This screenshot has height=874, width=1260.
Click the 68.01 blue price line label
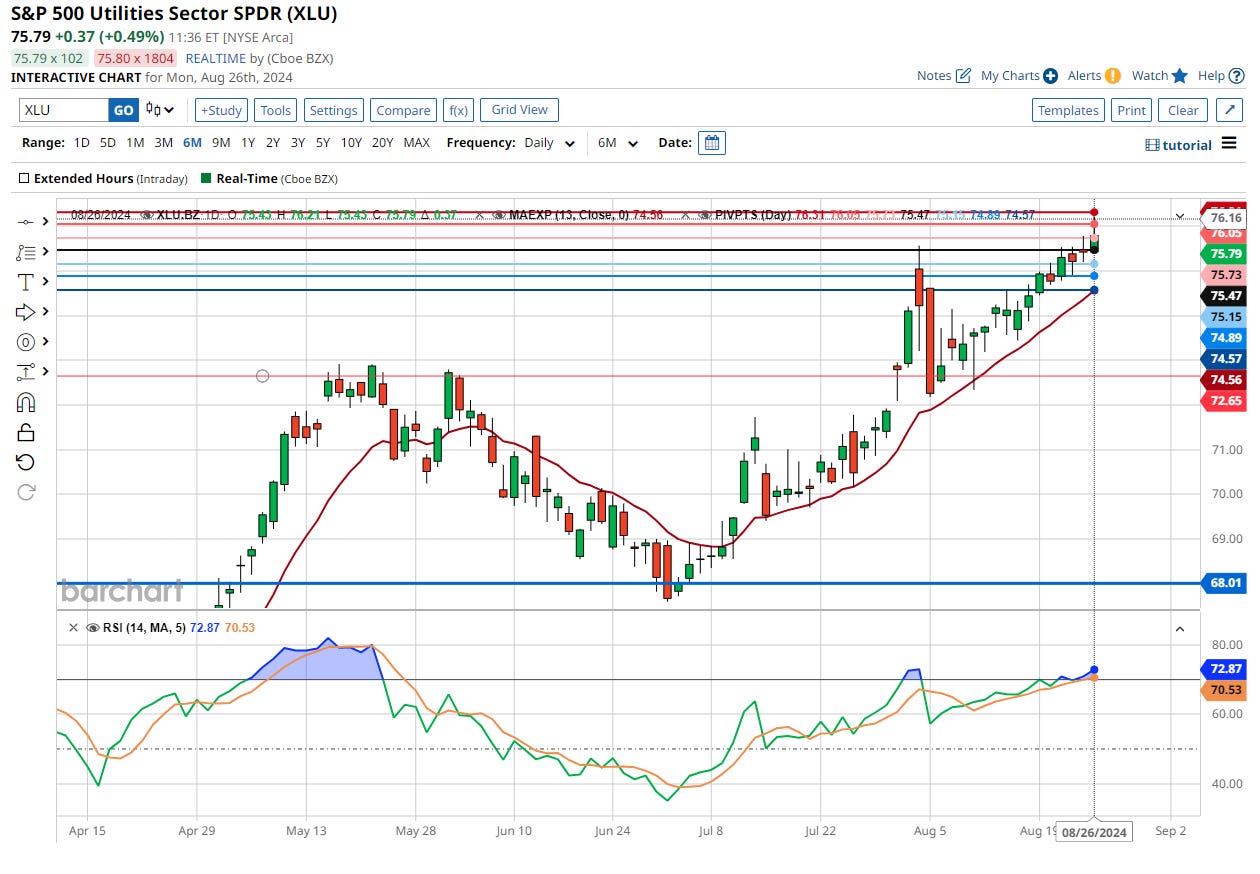coord(1224,582)
